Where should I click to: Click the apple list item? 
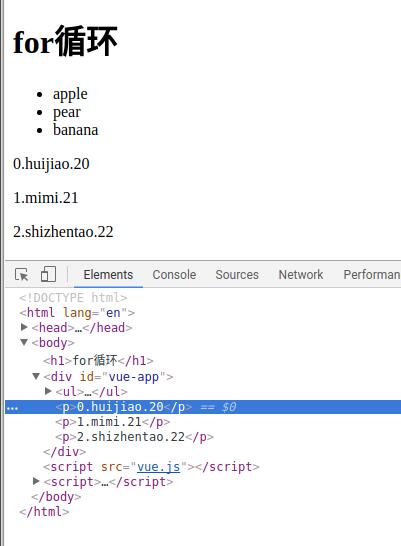coord(70,94)
